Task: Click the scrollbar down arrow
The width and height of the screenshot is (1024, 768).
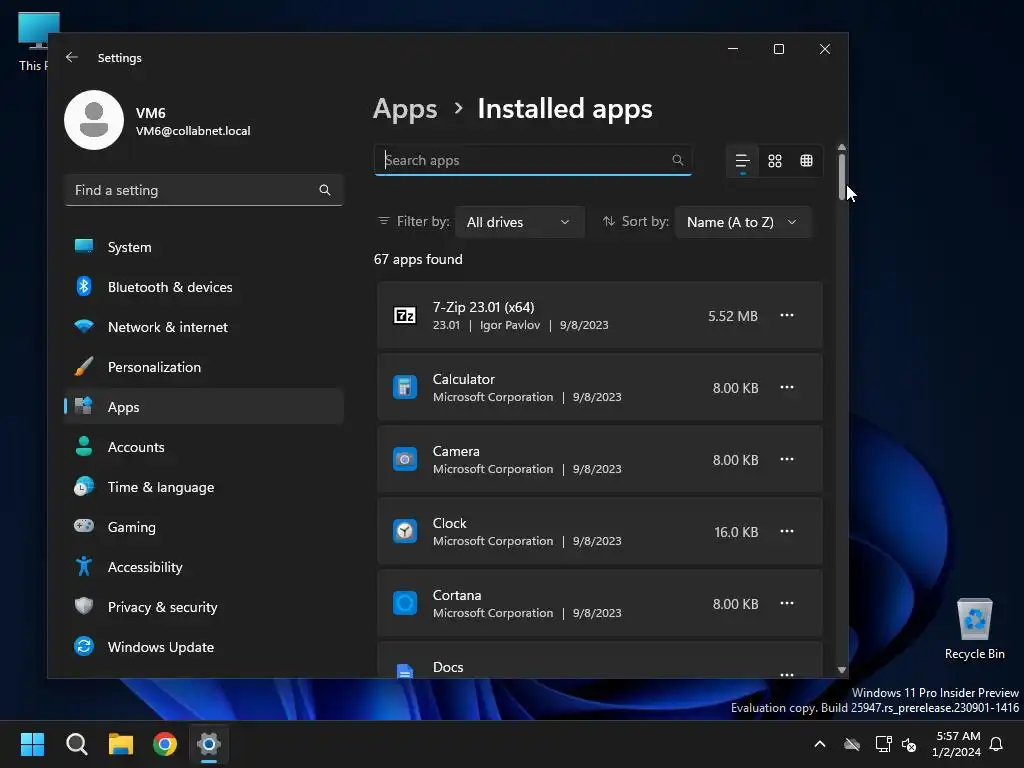Action: (x=842, y=669)
